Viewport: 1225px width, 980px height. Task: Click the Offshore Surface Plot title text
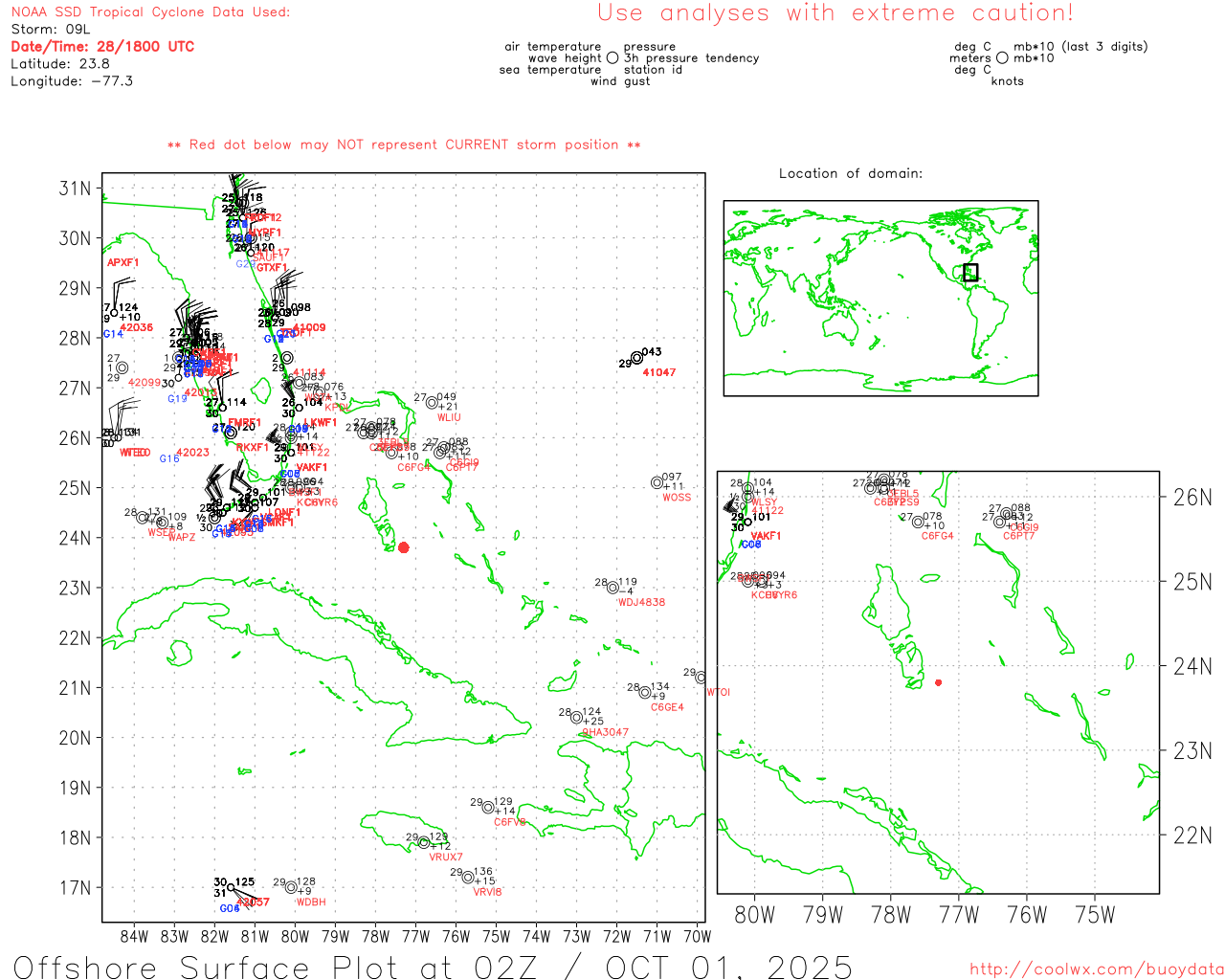point(433,967)
